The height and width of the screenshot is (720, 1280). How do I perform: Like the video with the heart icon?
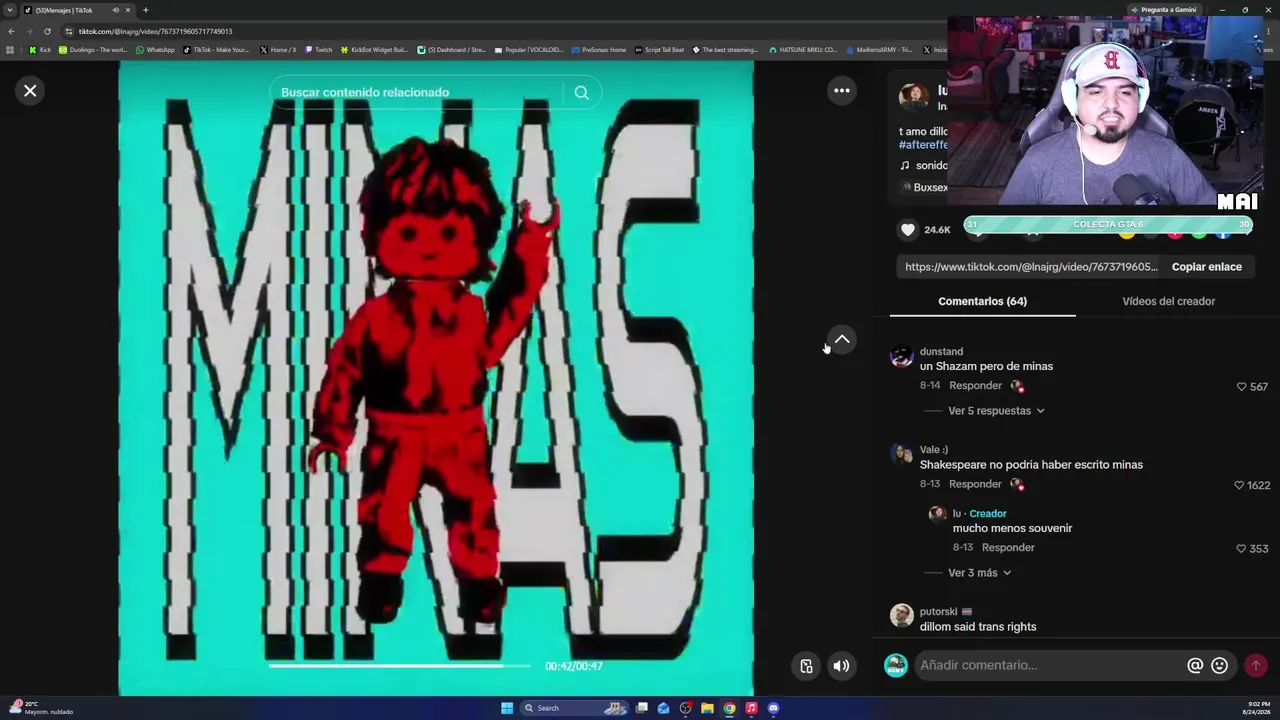[x=908, y=230]
